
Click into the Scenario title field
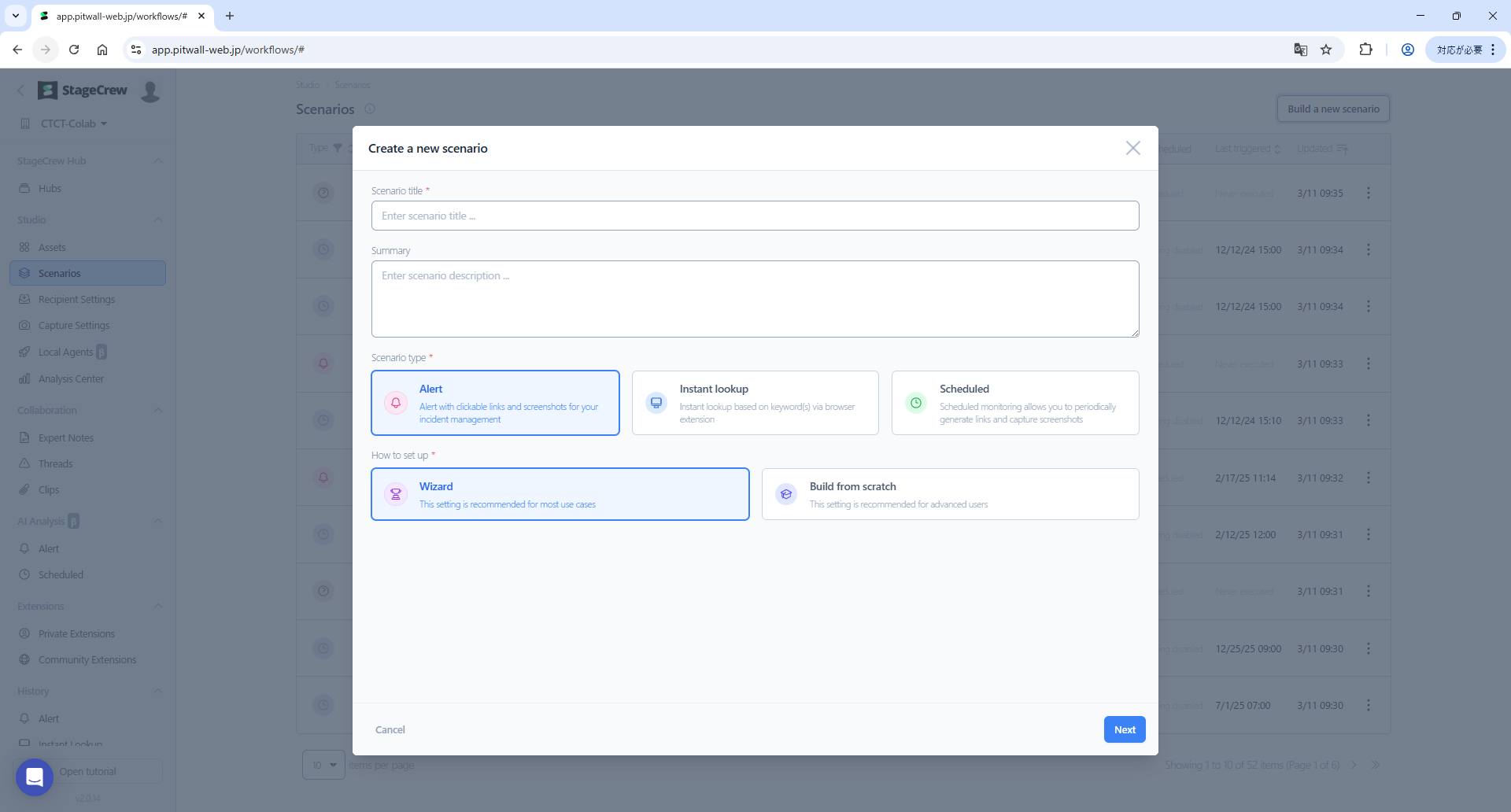[755, 216]
